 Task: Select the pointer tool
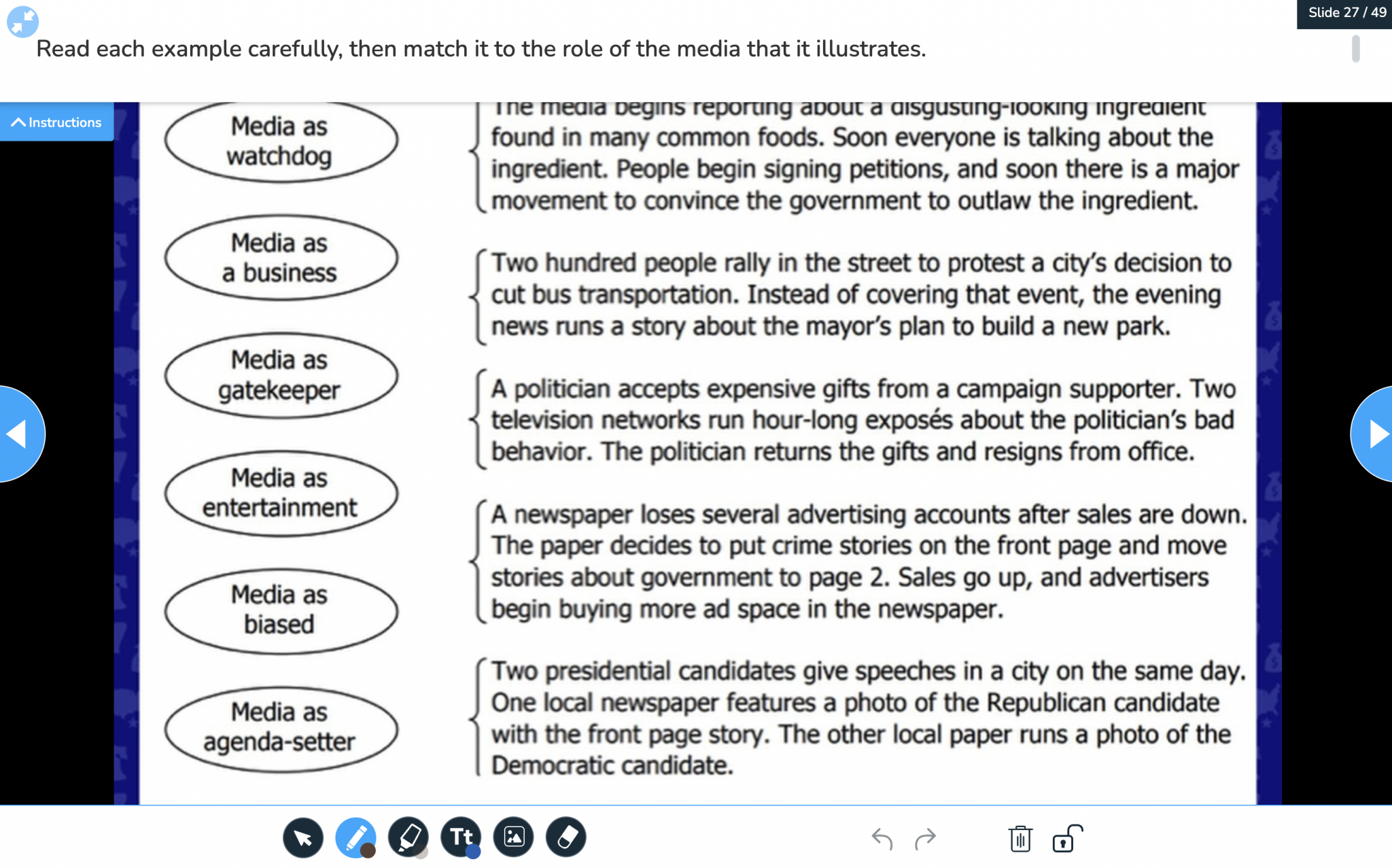click(303, 837)
